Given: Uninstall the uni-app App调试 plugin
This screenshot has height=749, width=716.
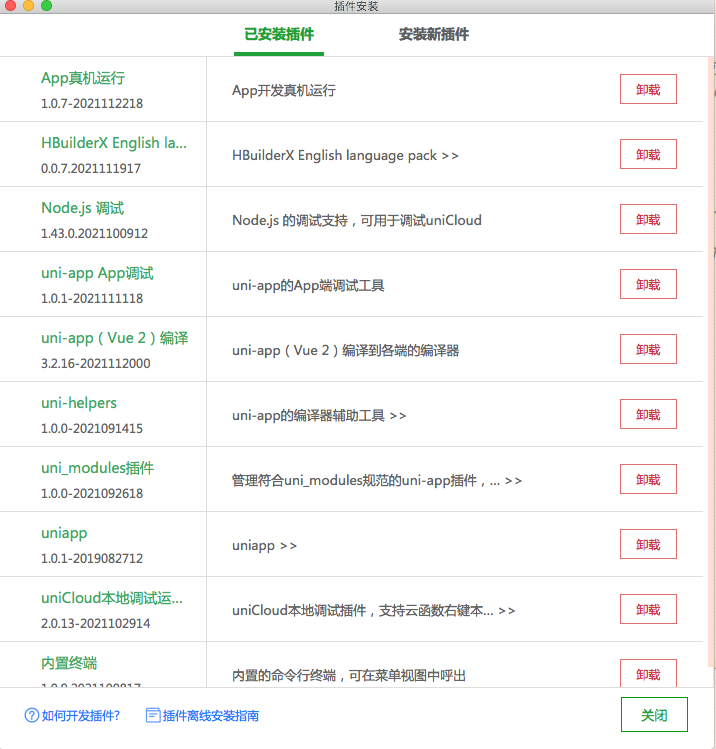Looking at the screenshot, I should [648, 284].
